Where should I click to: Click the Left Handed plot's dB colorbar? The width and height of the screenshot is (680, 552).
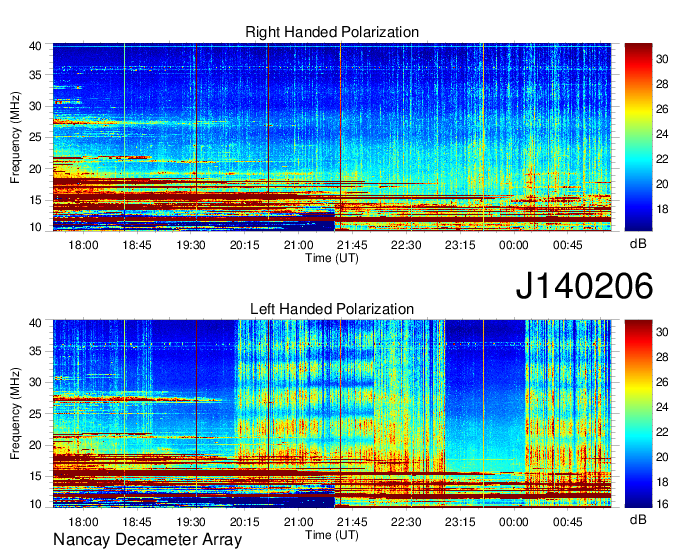coord(638,414)
